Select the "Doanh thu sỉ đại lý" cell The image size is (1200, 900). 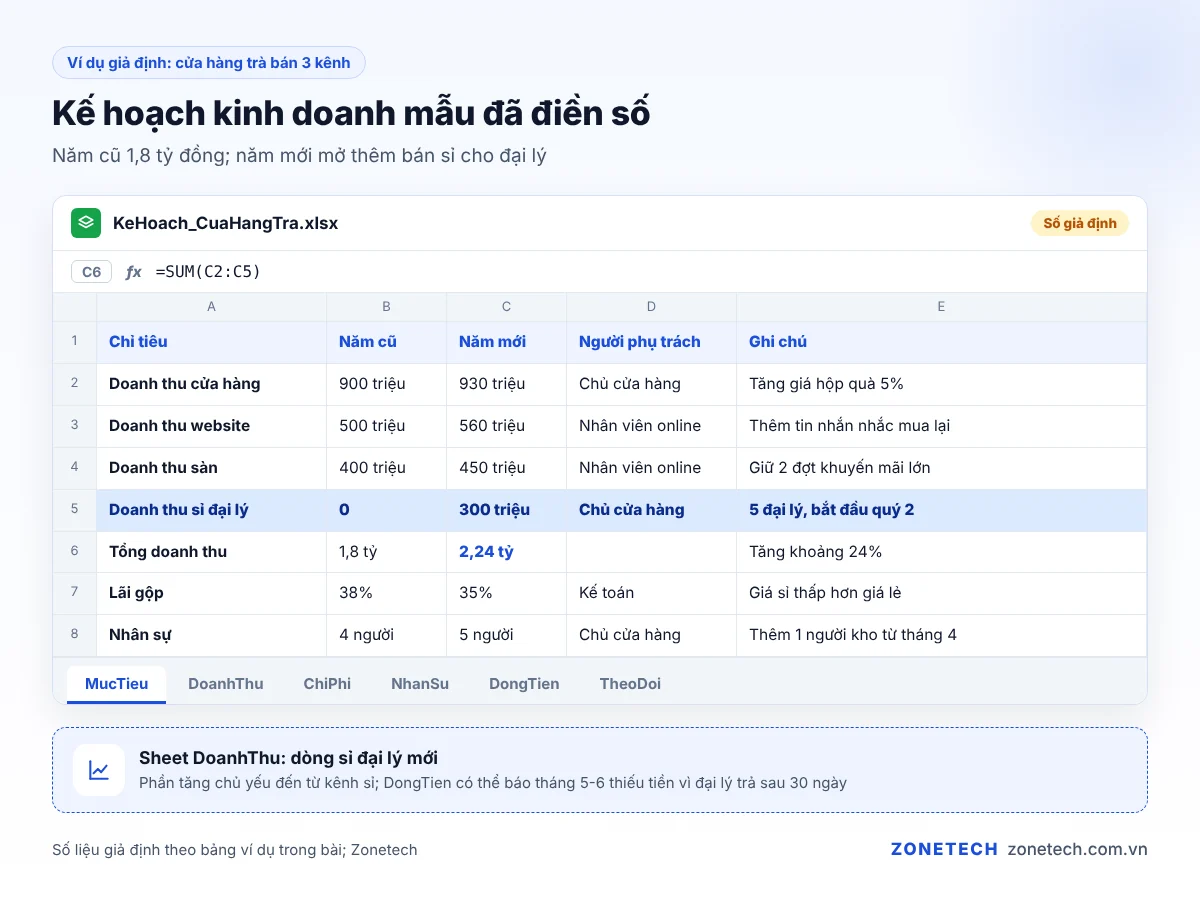point(211,510)
